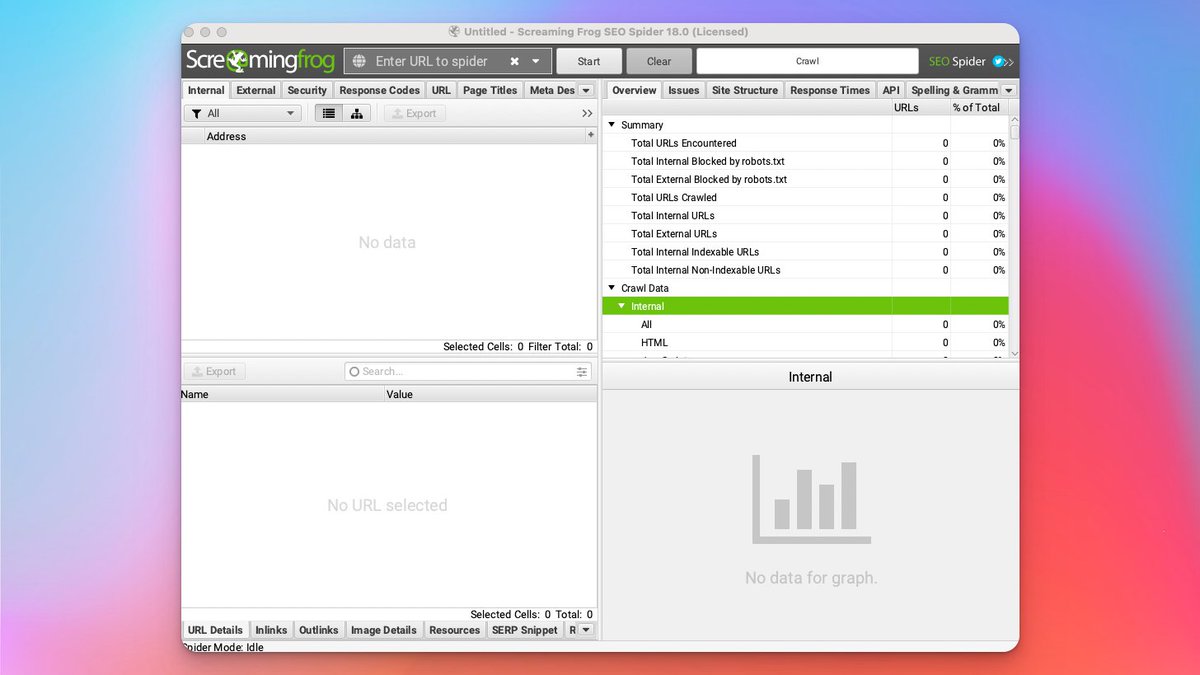Start the crawl

click(589, 61)
